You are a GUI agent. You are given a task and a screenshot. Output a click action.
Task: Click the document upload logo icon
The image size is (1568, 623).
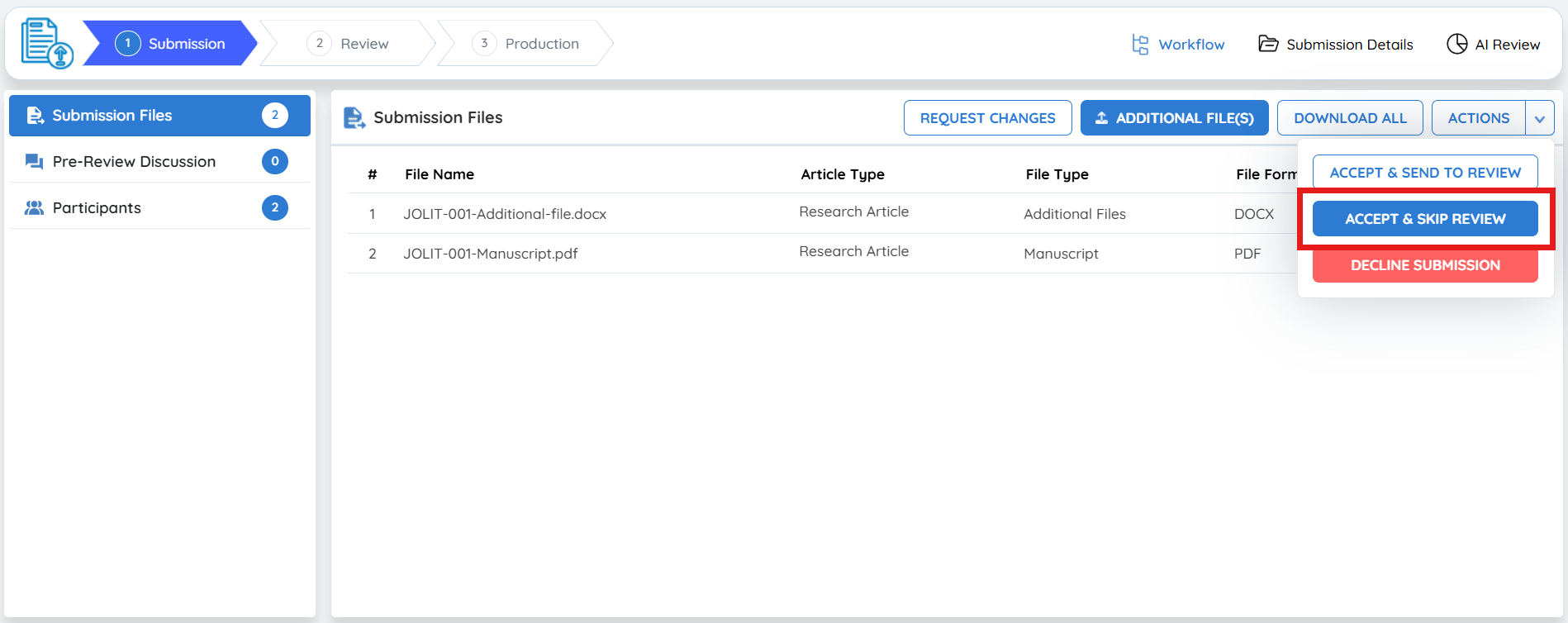tap(46, 44)
